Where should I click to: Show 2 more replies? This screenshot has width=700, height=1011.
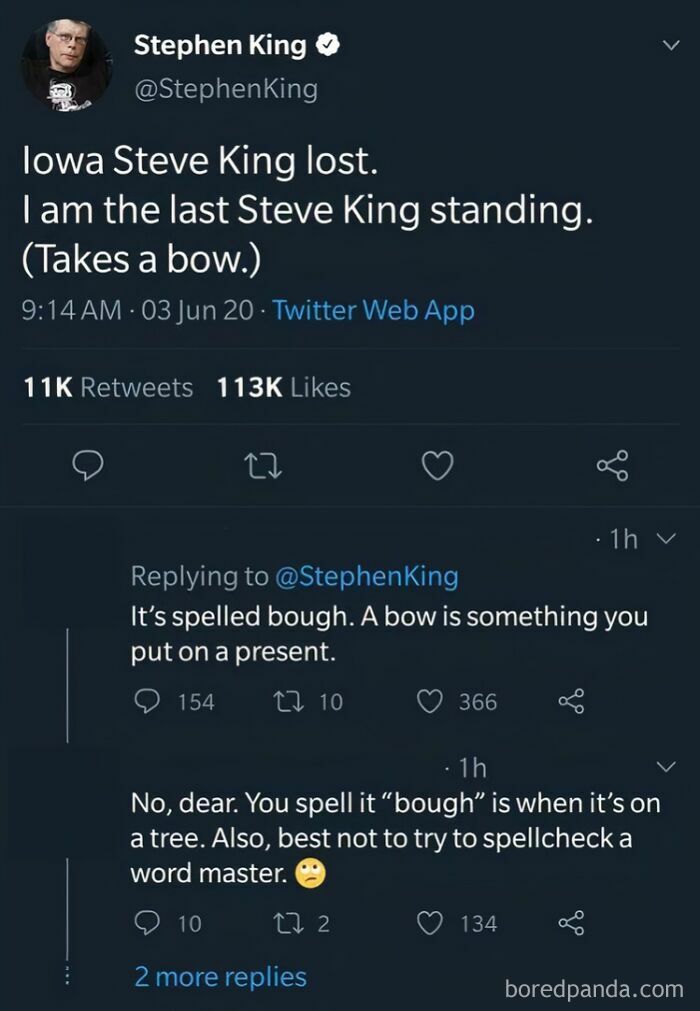[220, 976]
